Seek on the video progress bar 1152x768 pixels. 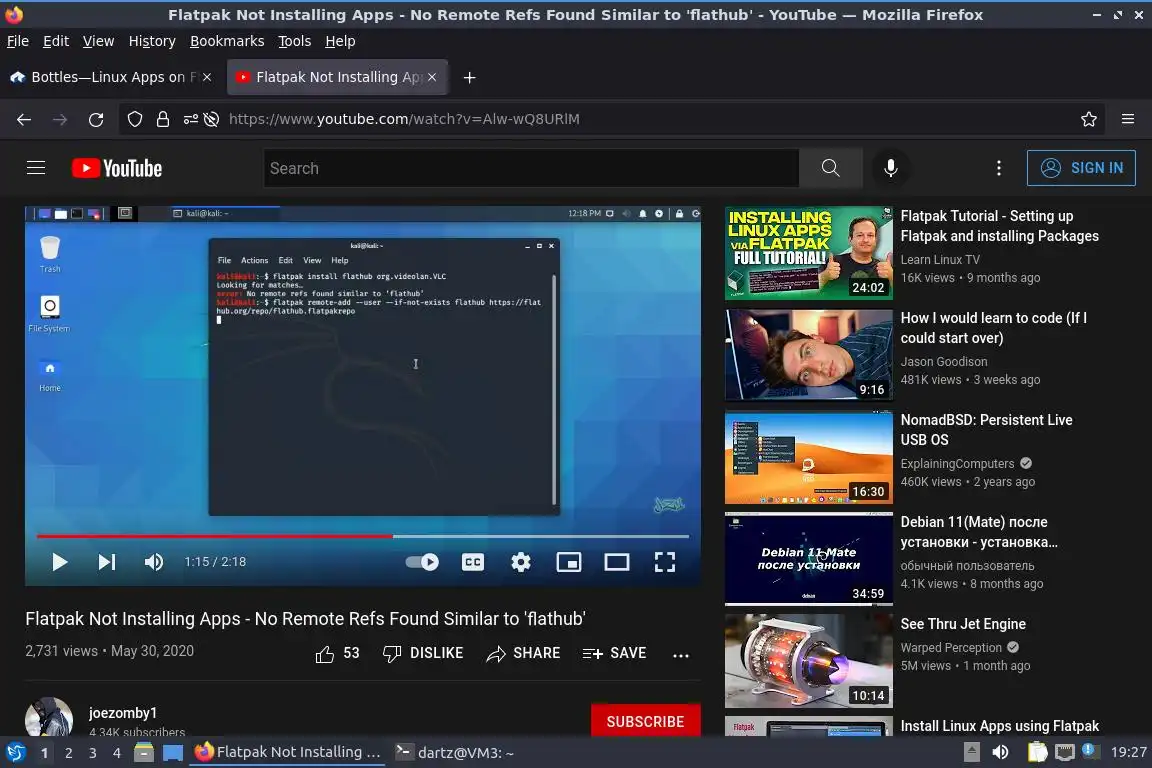tap(363, 536)
